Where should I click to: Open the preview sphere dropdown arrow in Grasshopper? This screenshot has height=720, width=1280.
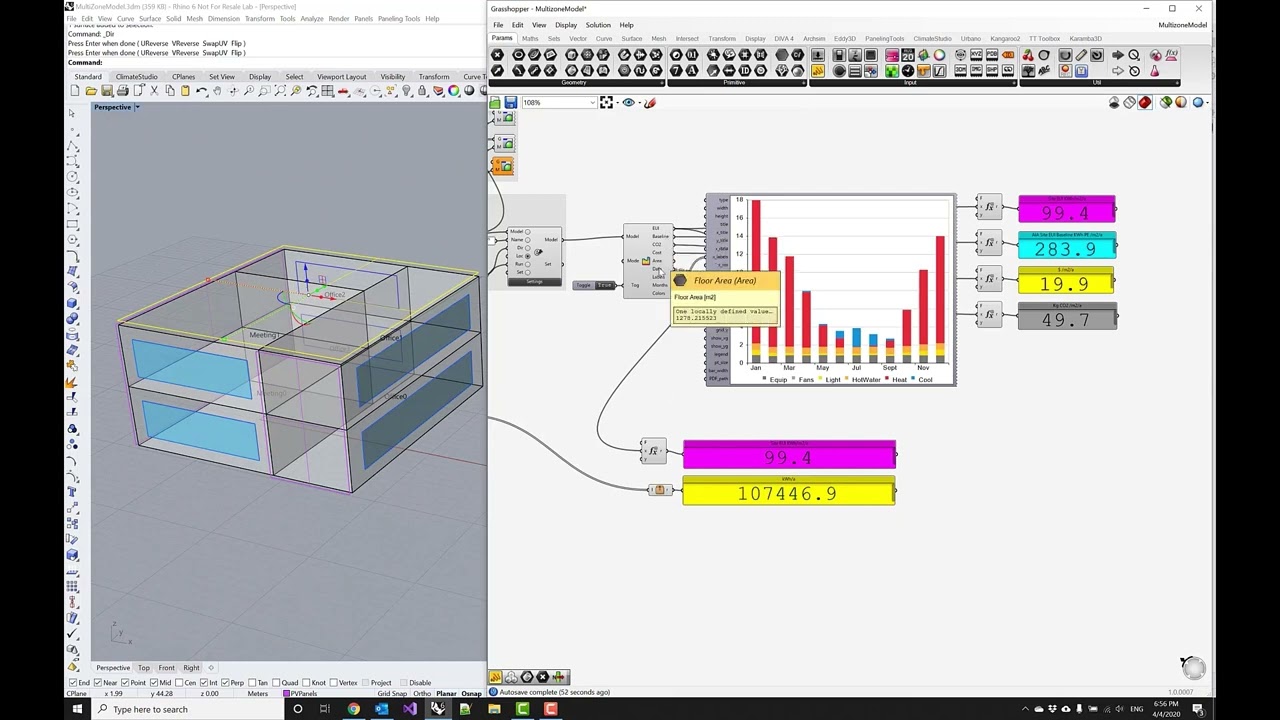click(1208, 103)
